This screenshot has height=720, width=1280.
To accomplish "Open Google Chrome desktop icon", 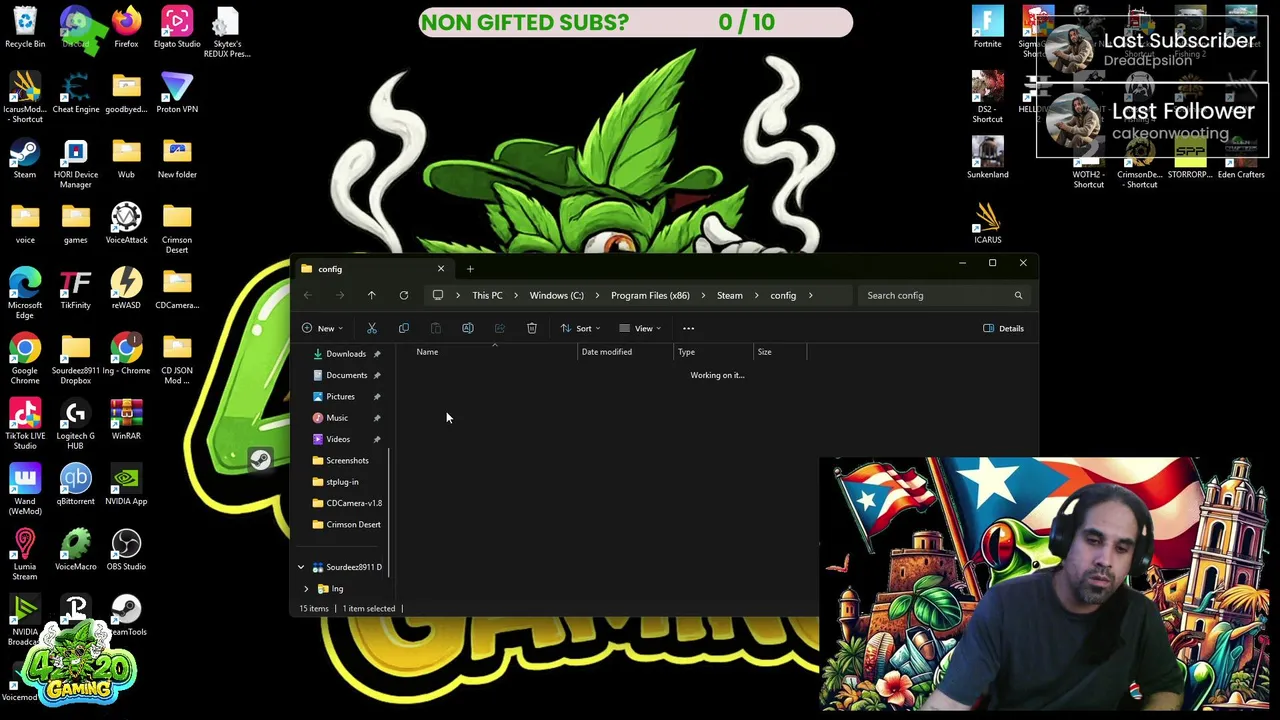I will tap(25, 359).
